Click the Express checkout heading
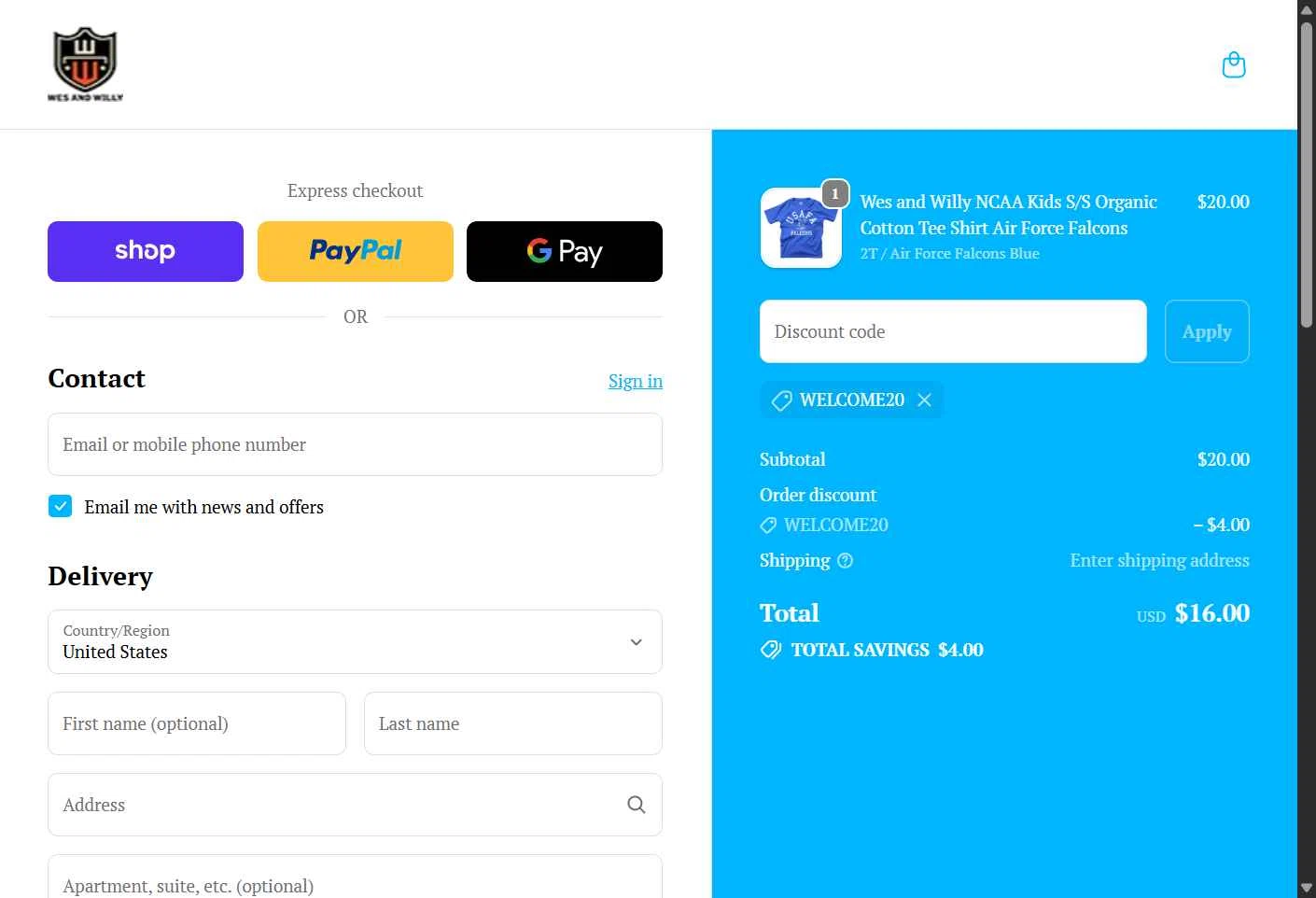The width and height of the screenshot is (1316, 898). [355, 190]
